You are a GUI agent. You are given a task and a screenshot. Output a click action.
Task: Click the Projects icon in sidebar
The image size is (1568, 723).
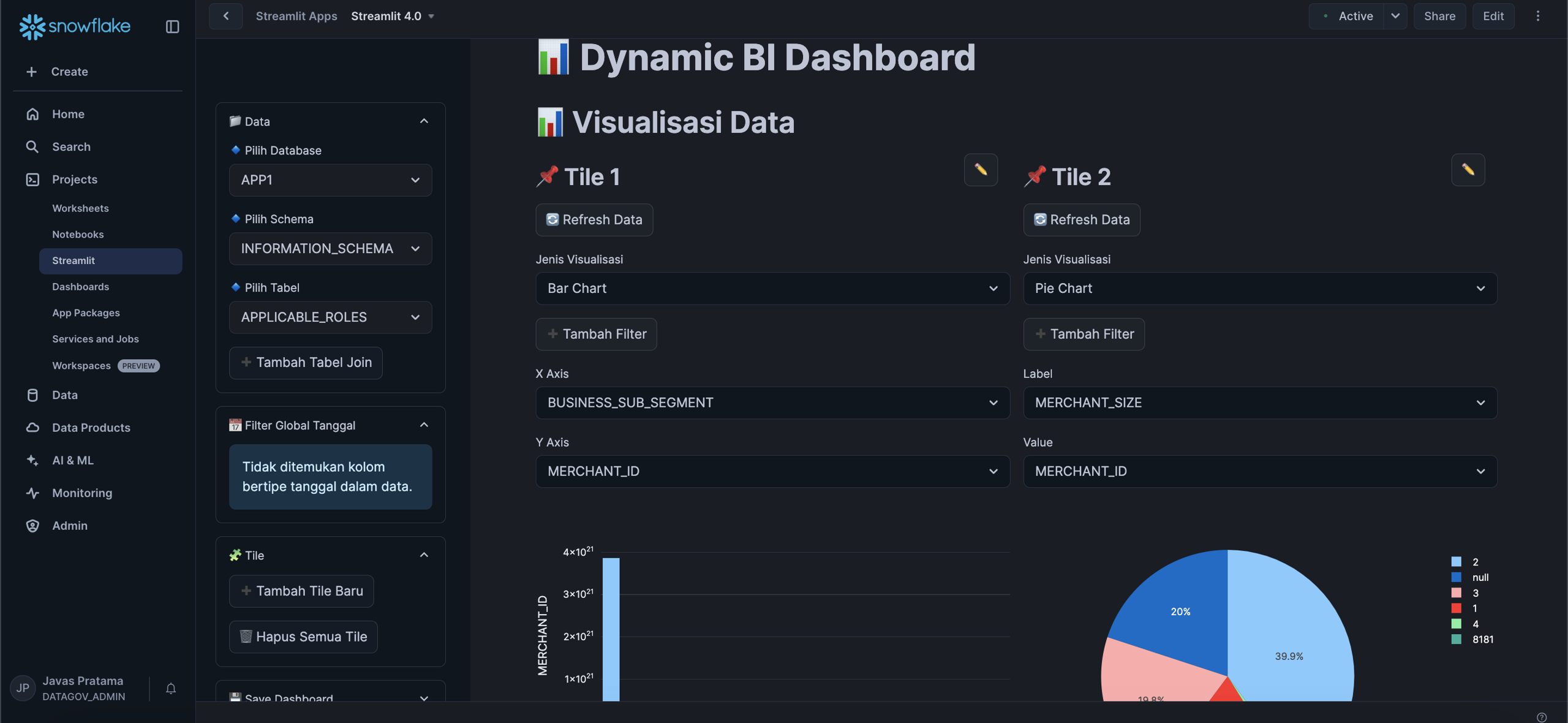[x=32, y=180]
